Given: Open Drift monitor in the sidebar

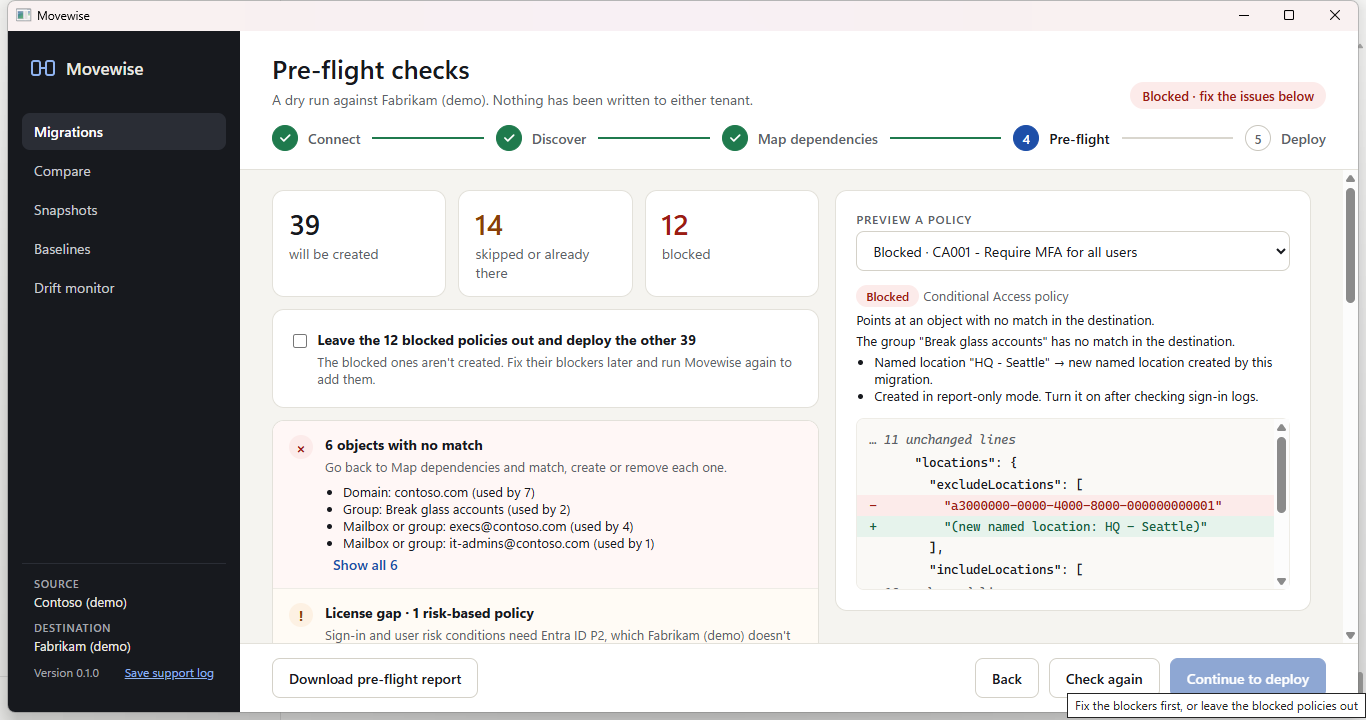Looking at the screenshot, I should 124,288.
